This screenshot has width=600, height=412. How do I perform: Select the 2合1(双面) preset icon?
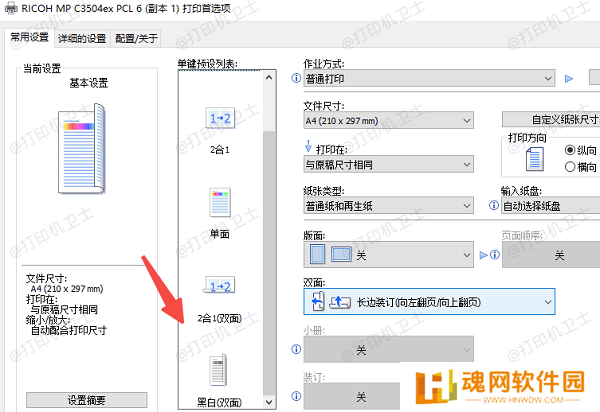(219, 286)
